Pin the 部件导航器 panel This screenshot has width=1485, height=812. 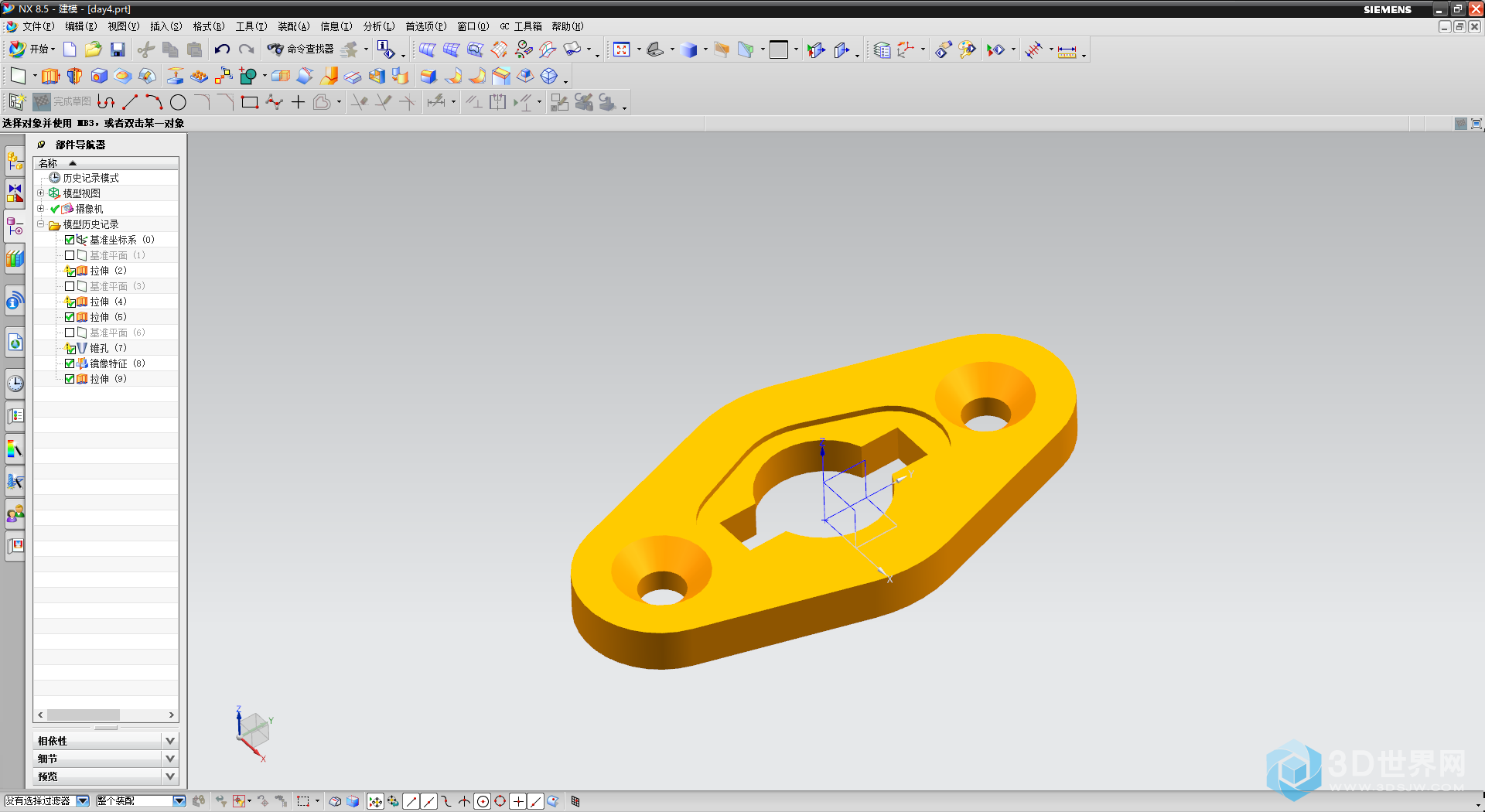[41, 145]
